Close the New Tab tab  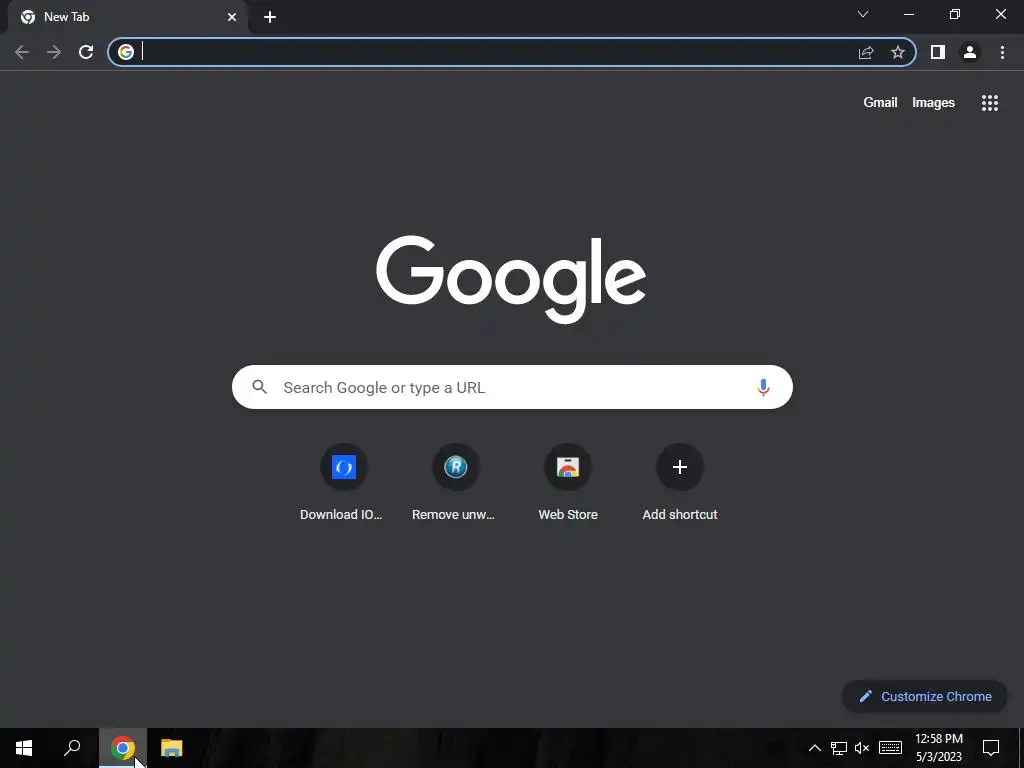click(x=232, y=17)
